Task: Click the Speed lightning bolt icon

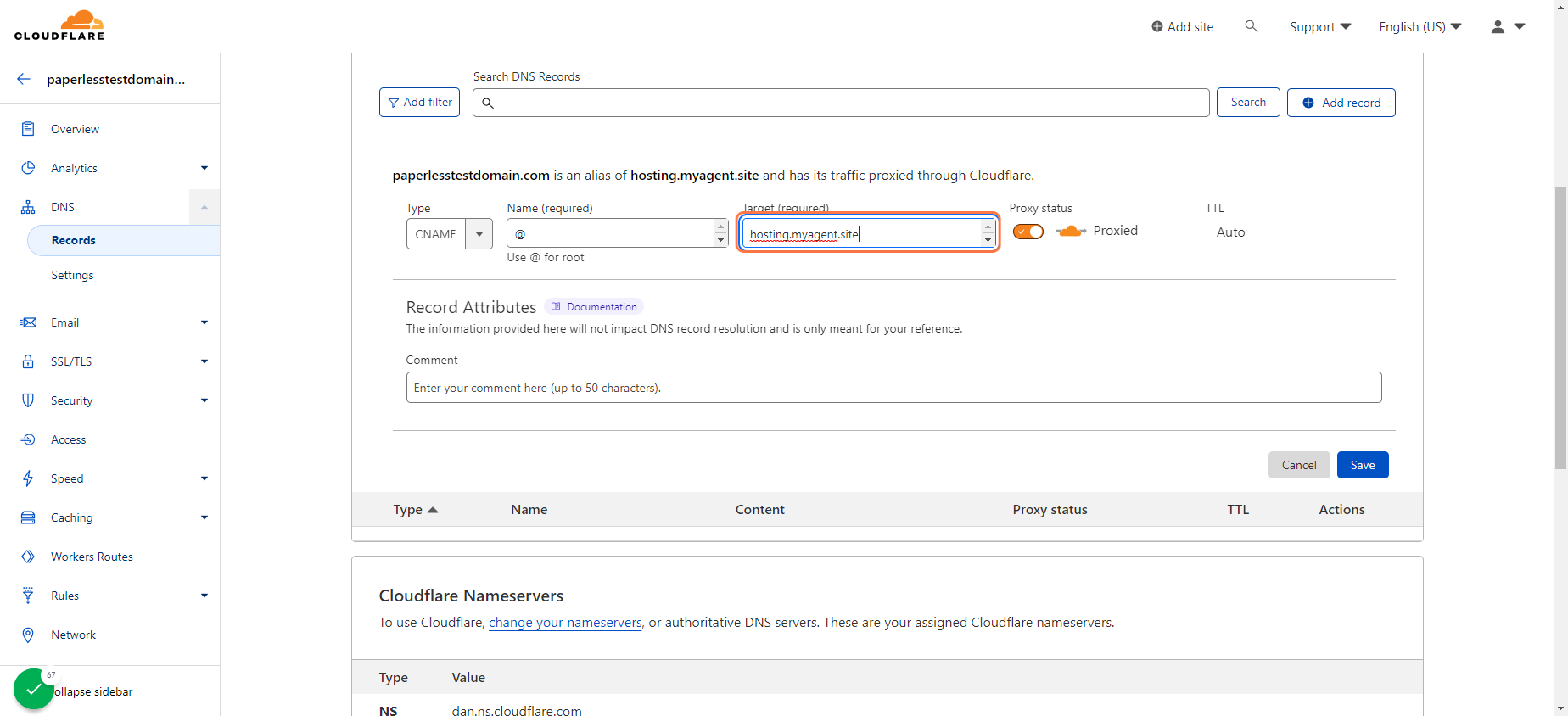Action: 28,478
